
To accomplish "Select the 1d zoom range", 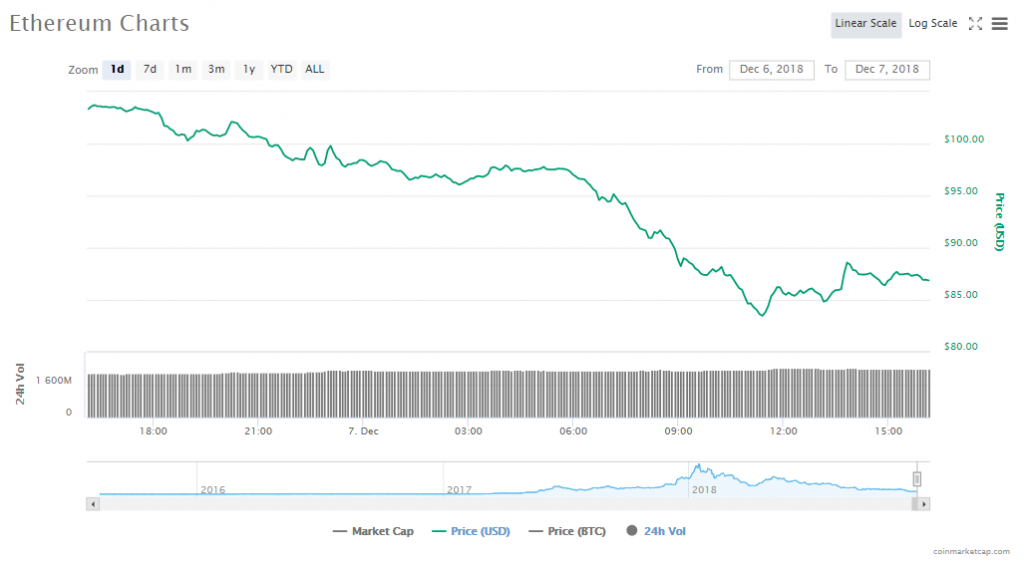I will [x=117, y=70].
